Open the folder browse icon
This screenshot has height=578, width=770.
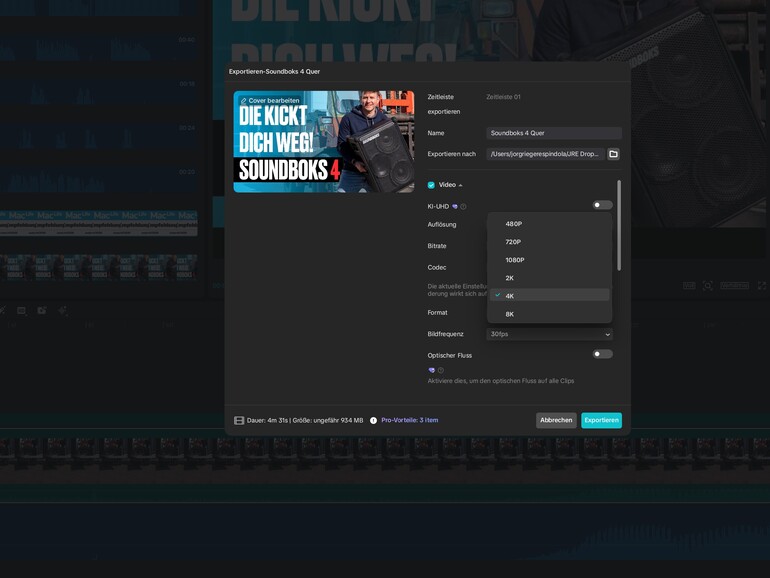pos(613,154)
